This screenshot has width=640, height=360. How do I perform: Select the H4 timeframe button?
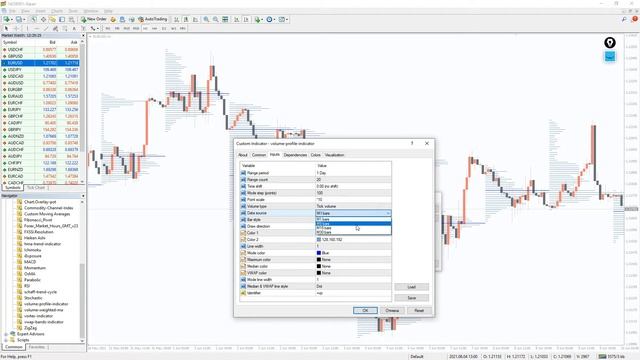pyautogui.click(x=155, y=29)
